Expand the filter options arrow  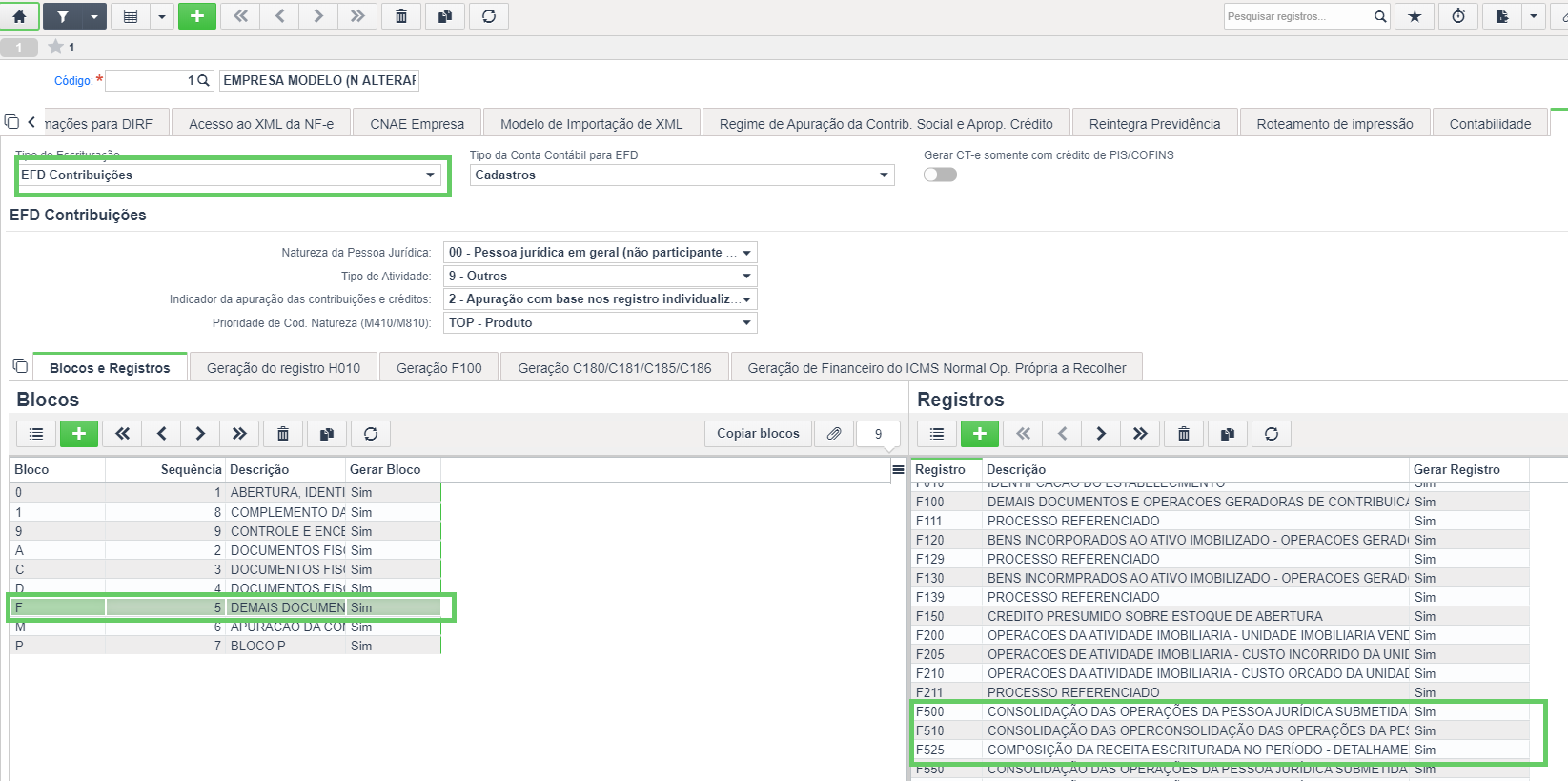click(x=93, y=16)
